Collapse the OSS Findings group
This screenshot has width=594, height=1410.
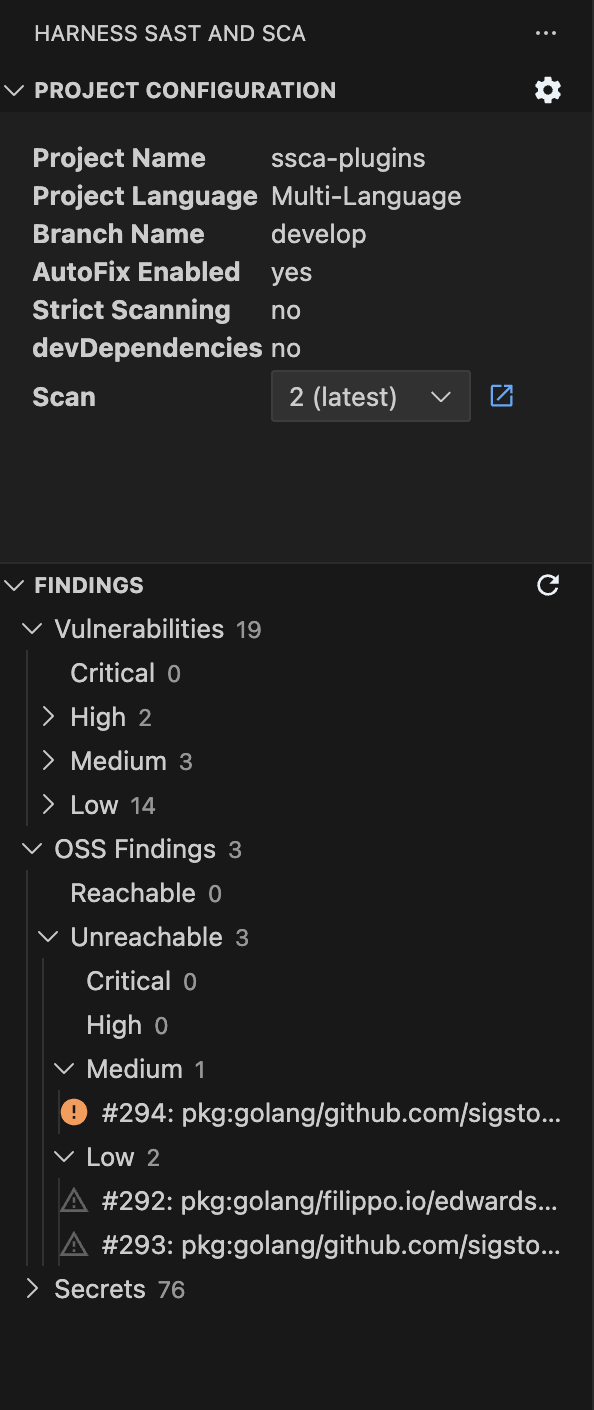point(31,848)
